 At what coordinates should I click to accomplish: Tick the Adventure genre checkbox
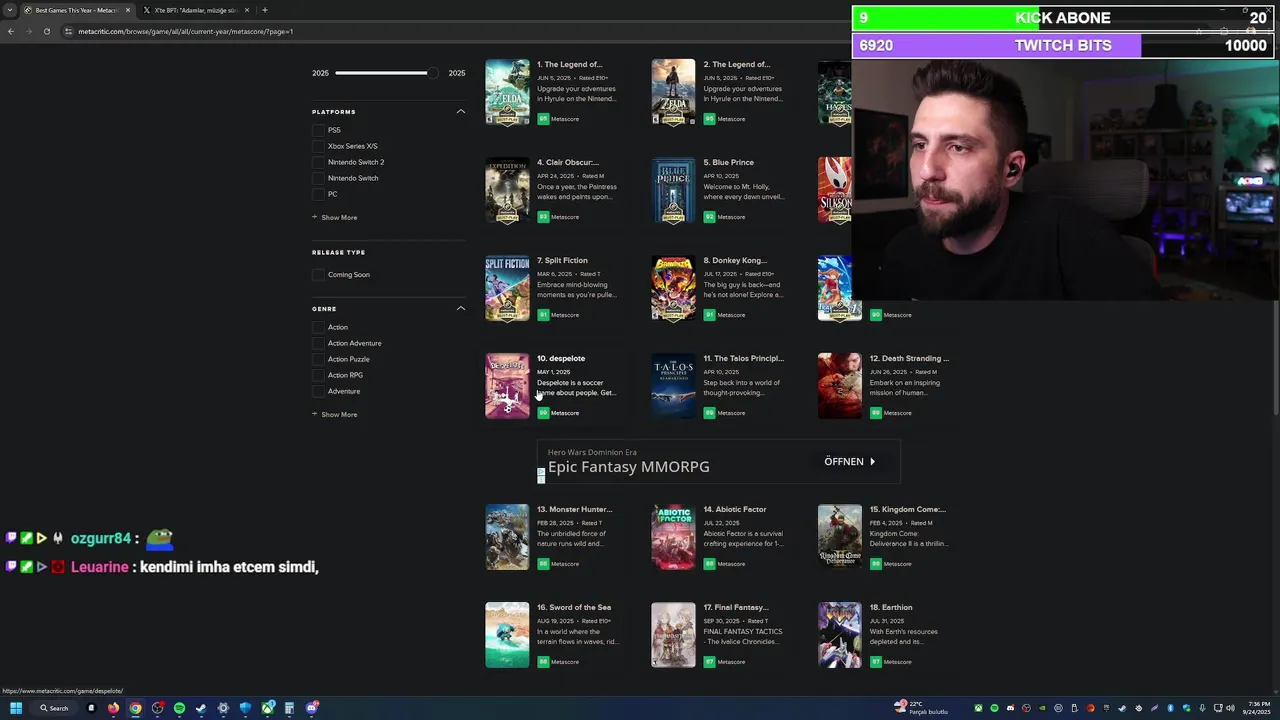point(318,391)
